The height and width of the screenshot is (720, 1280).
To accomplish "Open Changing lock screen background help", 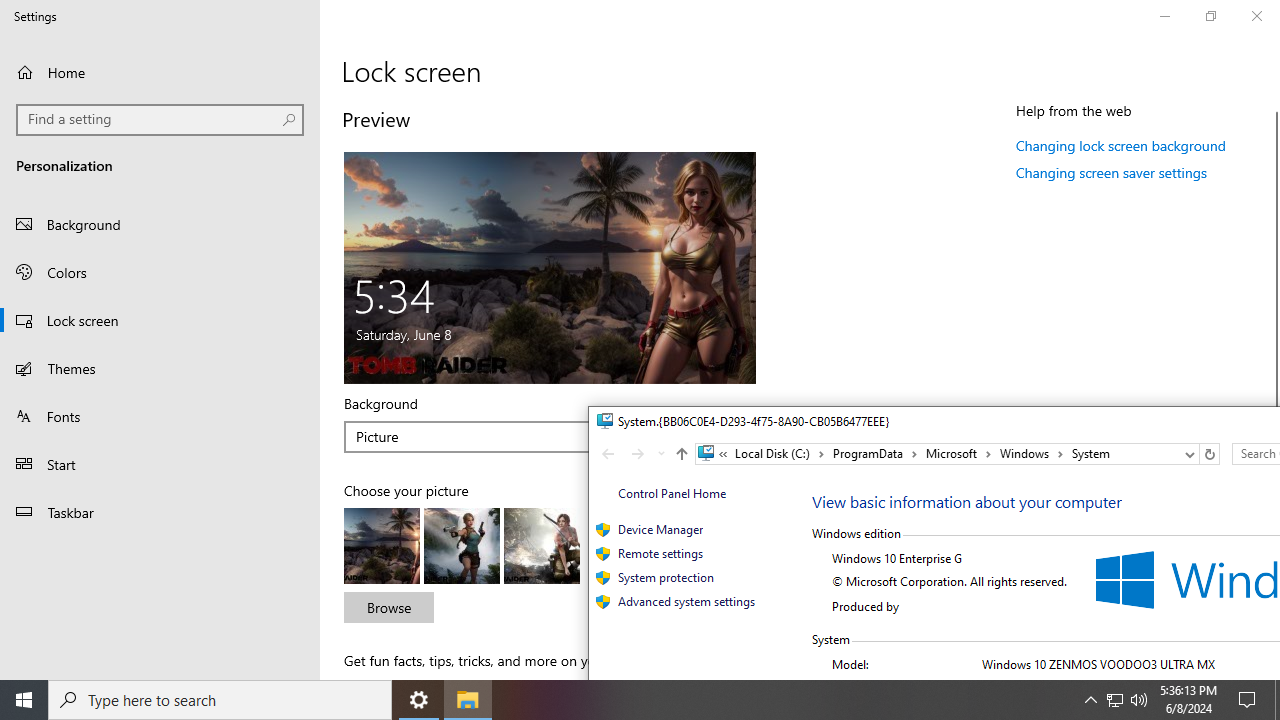I will pyautogui.click(x=1120, y=146).
